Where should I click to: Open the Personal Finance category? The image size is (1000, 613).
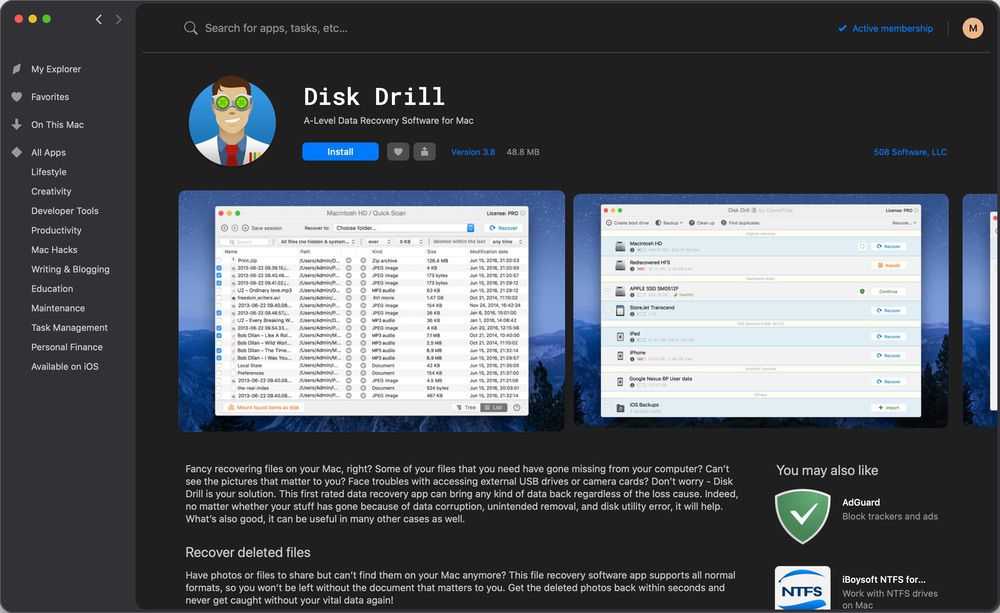67,347
